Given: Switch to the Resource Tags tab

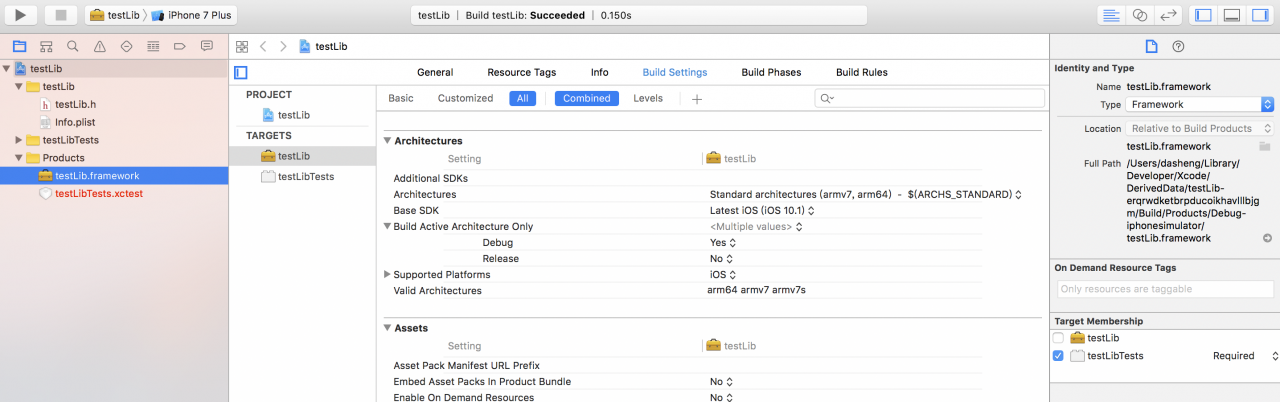Looking at the screenshot, I should coord(522,72).
